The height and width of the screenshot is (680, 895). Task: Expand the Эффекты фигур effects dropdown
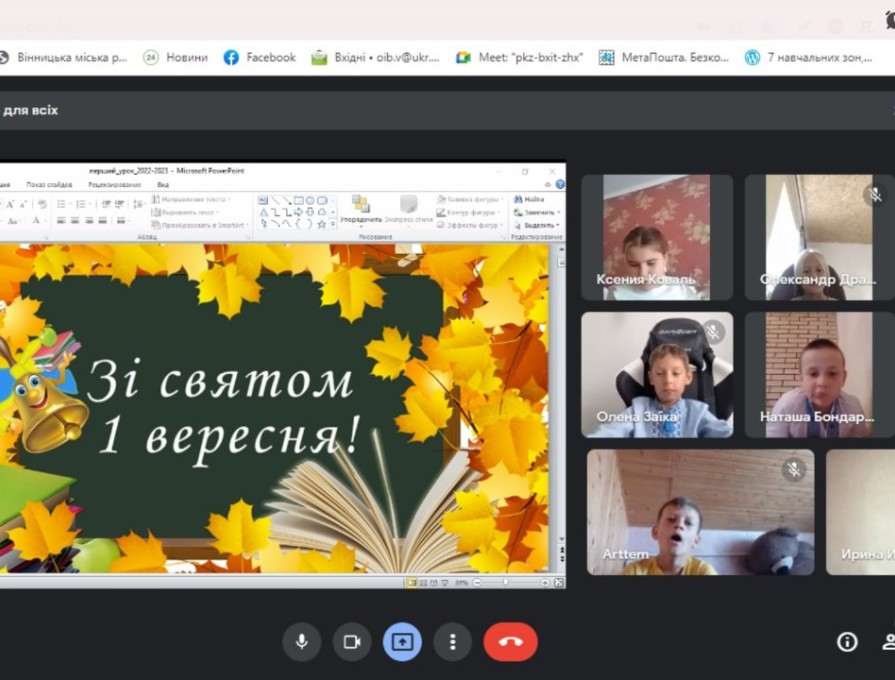466,226
